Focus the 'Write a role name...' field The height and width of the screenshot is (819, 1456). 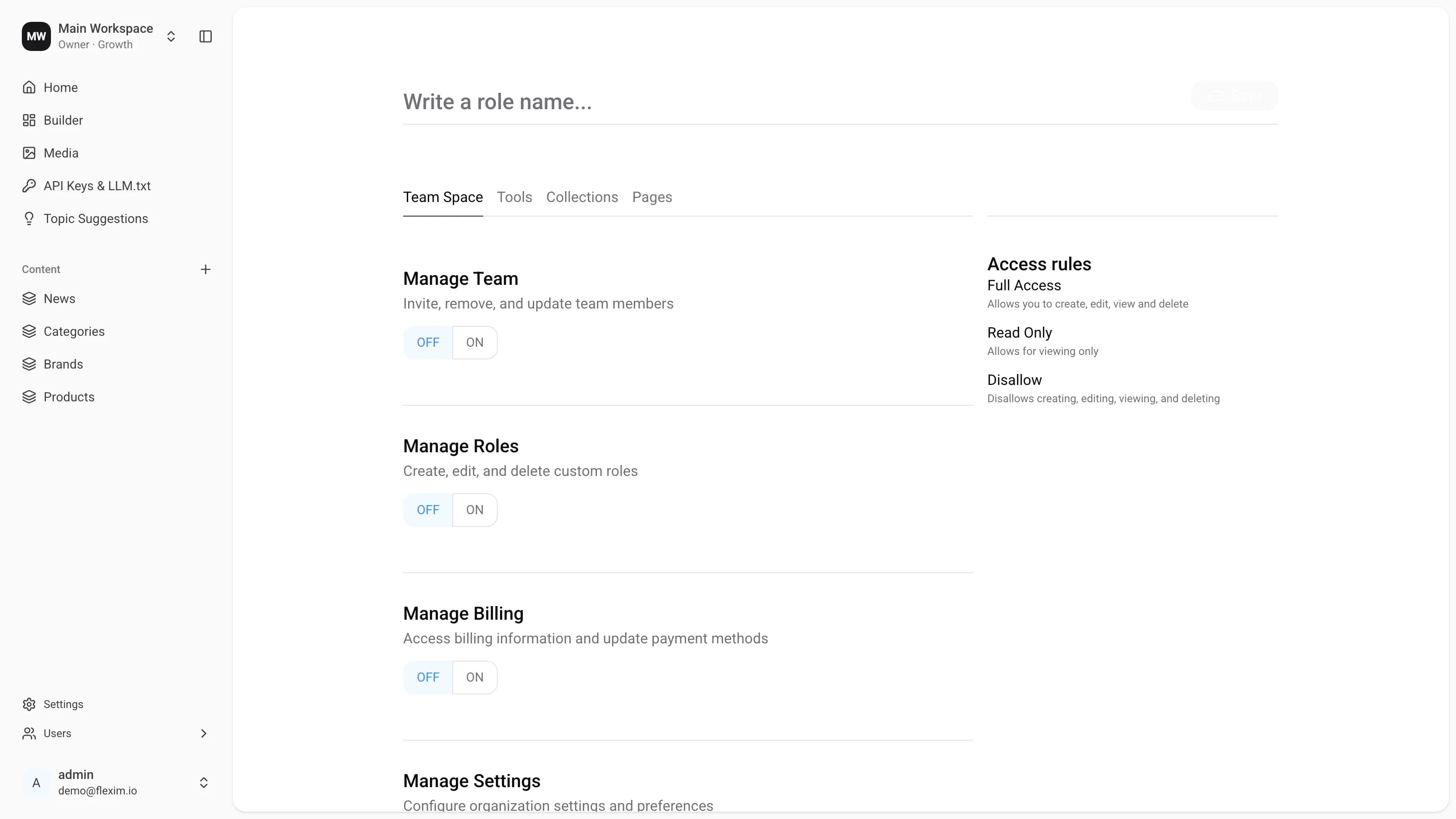(791, 102)
